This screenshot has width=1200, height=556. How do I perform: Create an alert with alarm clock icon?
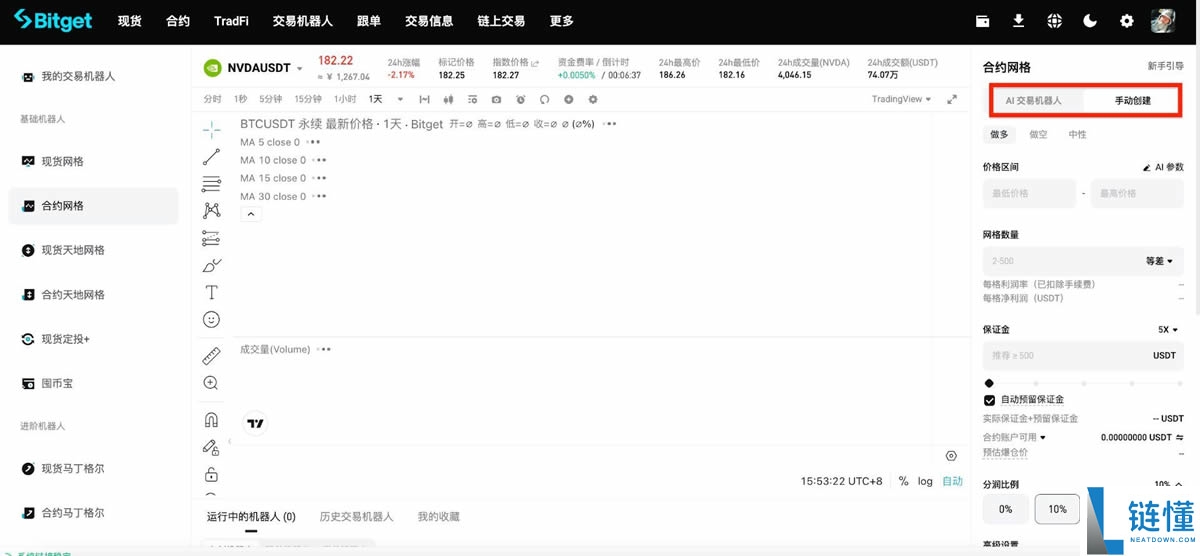click(x=520, y=99)
